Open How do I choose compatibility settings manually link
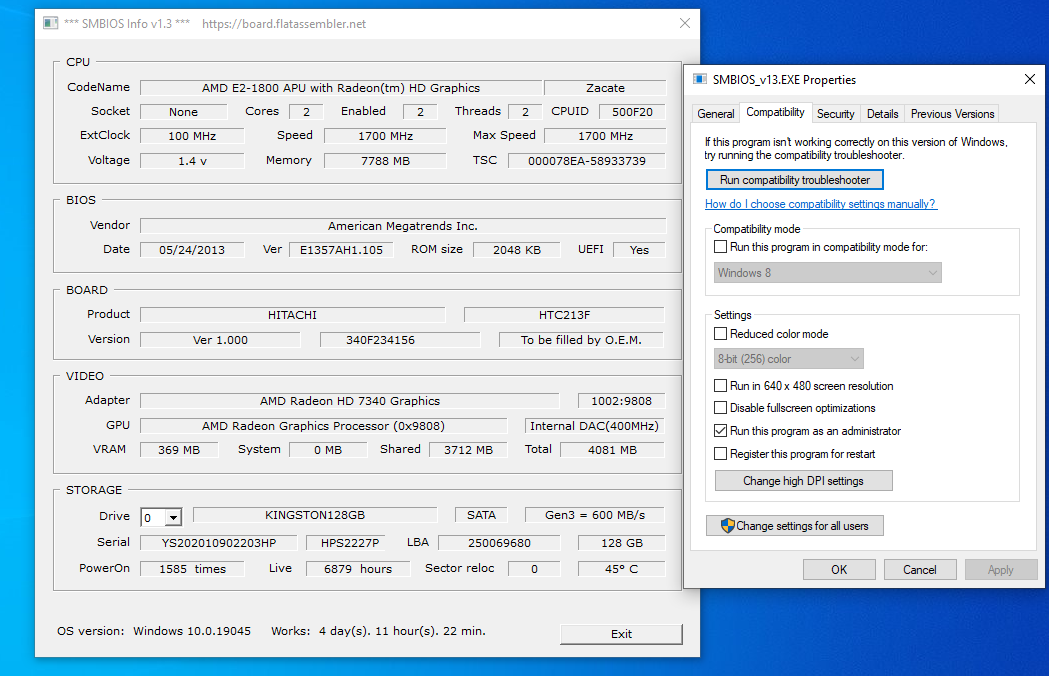This screenshot has height=676, width=1049. click(821, 204)
